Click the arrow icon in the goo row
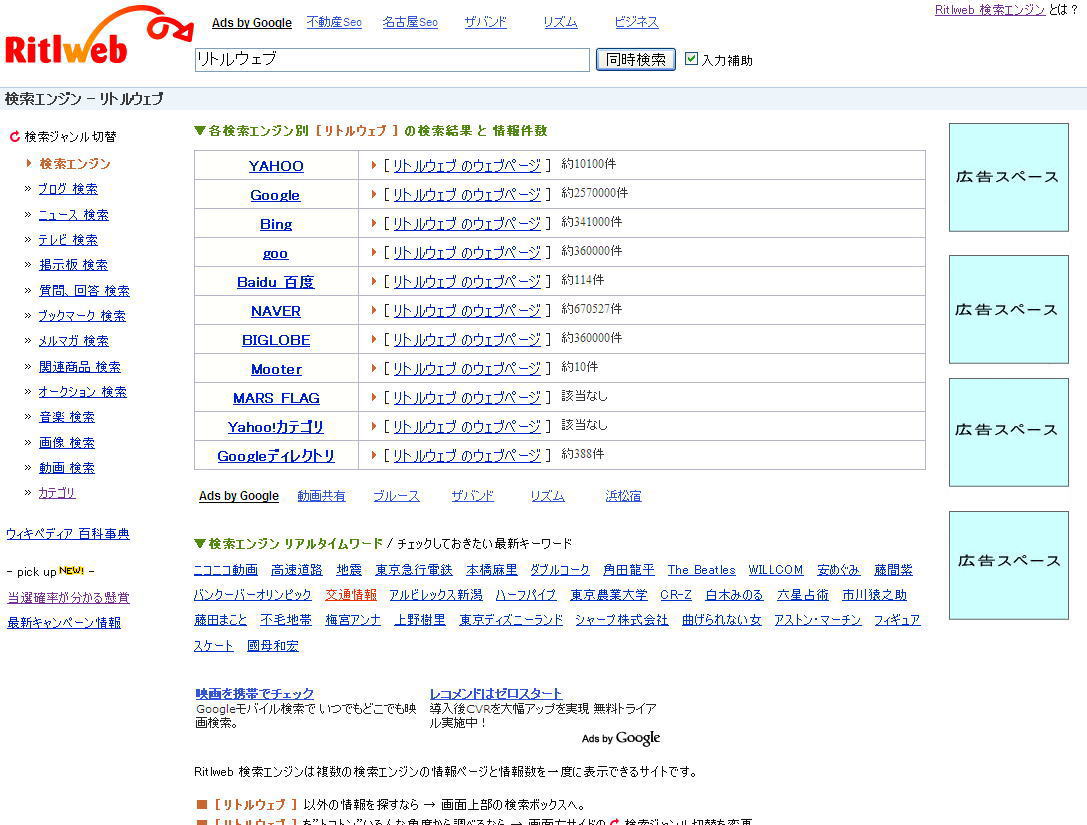 coord(374,252)
